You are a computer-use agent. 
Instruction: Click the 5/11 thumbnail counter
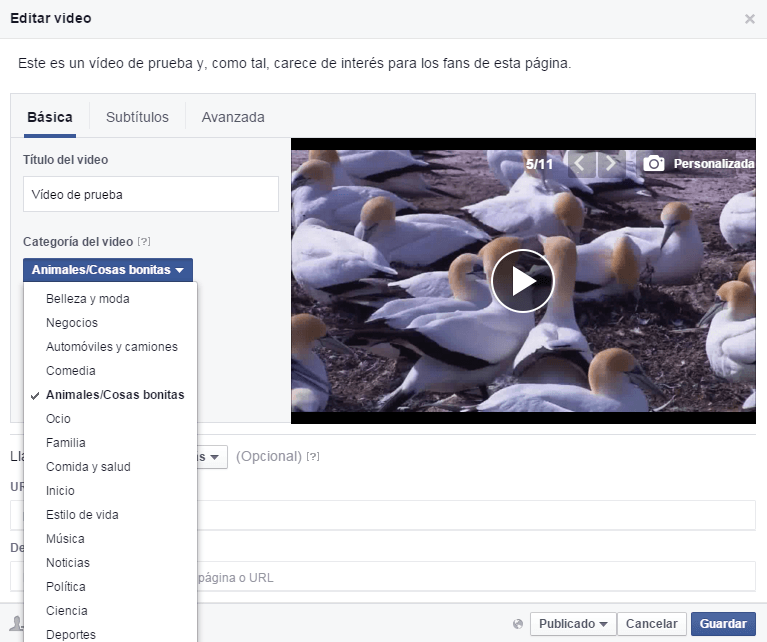point(539,164)
